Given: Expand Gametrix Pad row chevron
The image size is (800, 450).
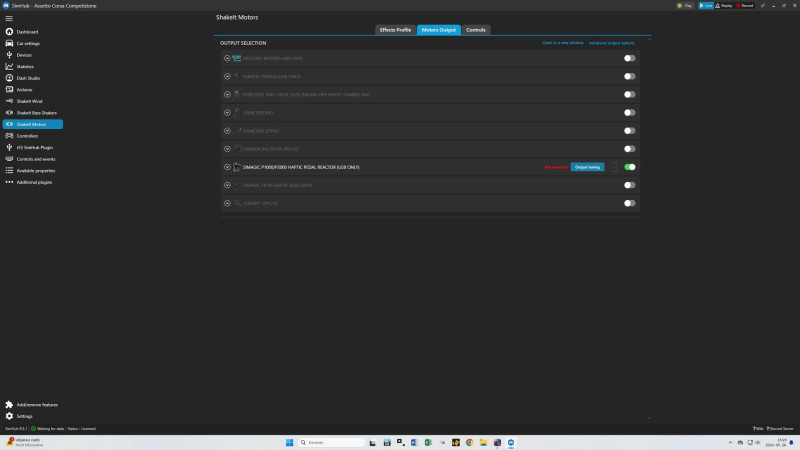Looking at the screenshot, I should (227, 113).
